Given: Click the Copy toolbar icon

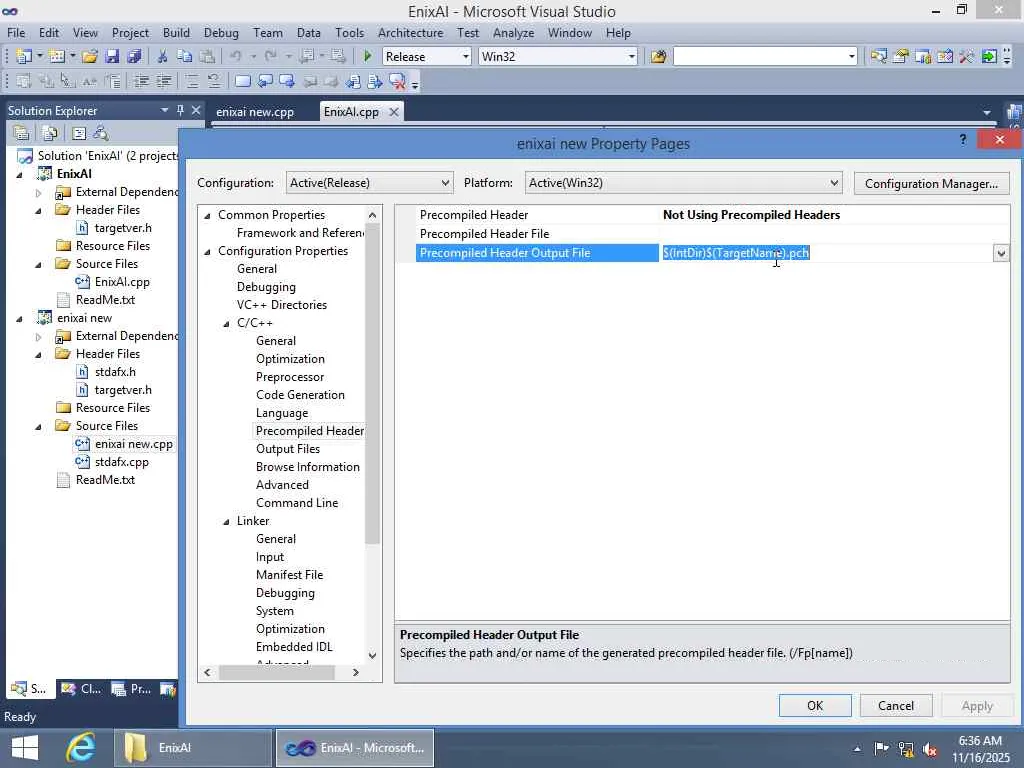Looking at the screenshot, I should [x=185, y=57].
